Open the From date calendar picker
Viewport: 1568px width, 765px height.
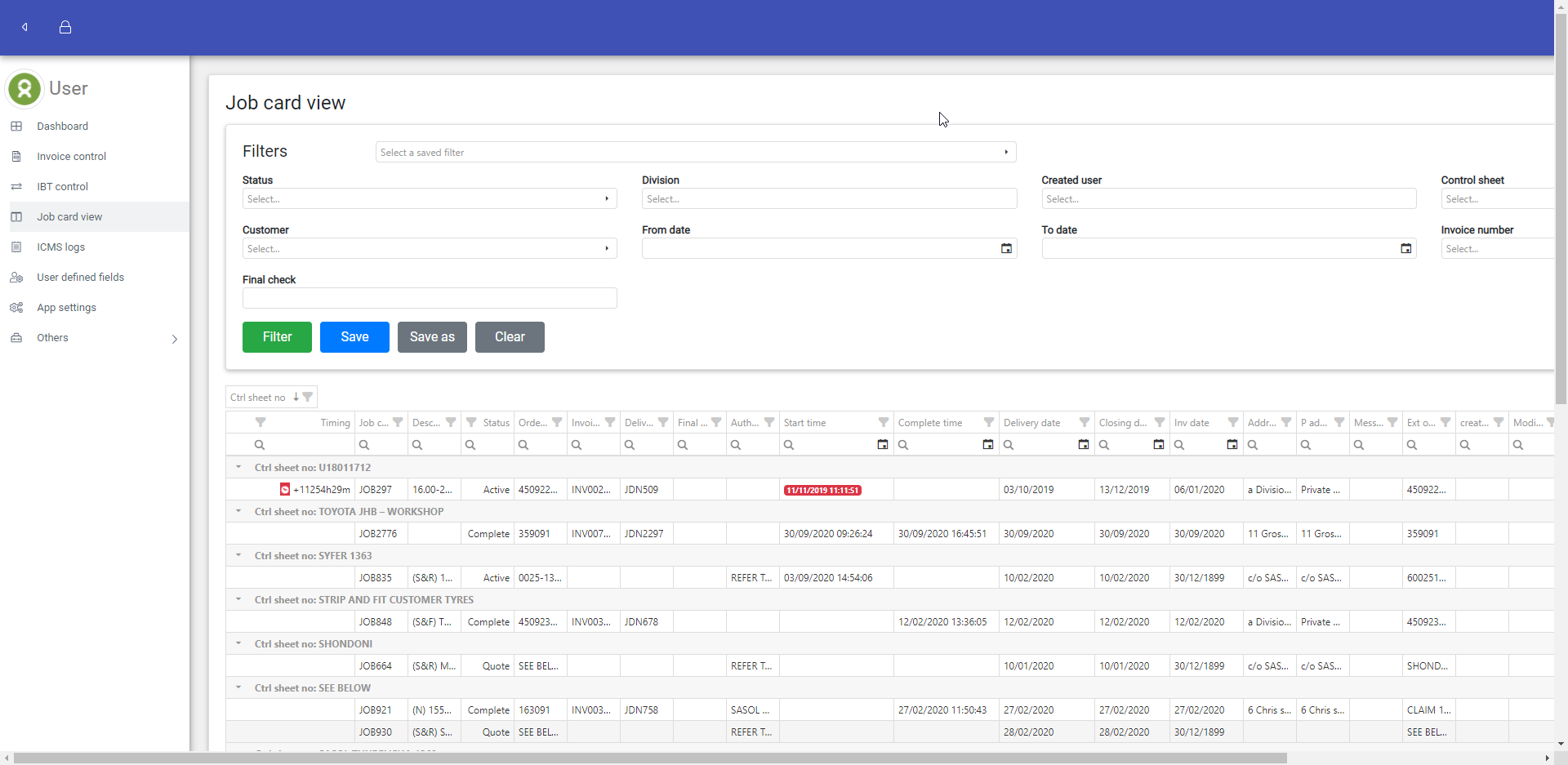[x=1006, y=249]
